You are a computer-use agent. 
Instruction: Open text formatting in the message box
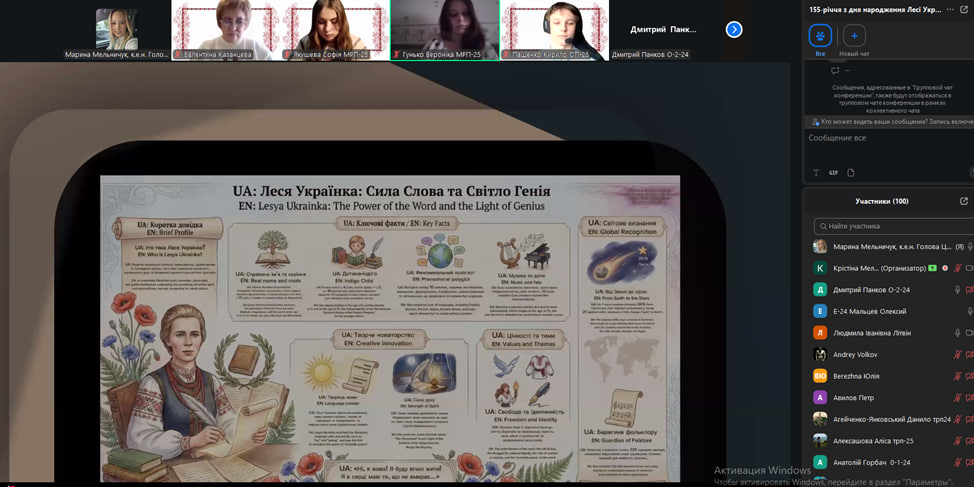tap(816, 172)
